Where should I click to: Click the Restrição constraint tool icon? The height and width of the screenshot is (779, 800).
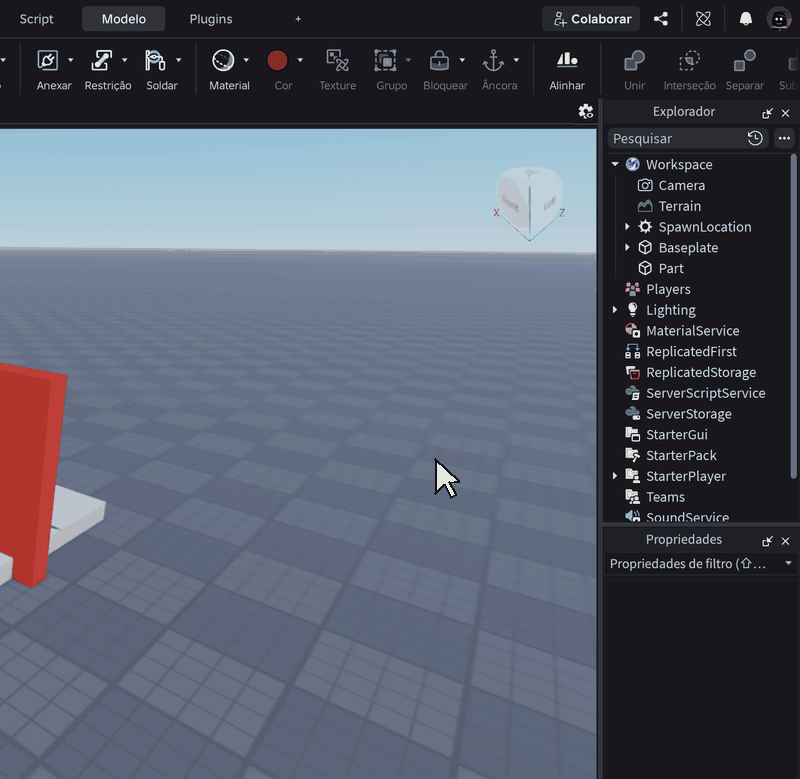coord(102,61)
